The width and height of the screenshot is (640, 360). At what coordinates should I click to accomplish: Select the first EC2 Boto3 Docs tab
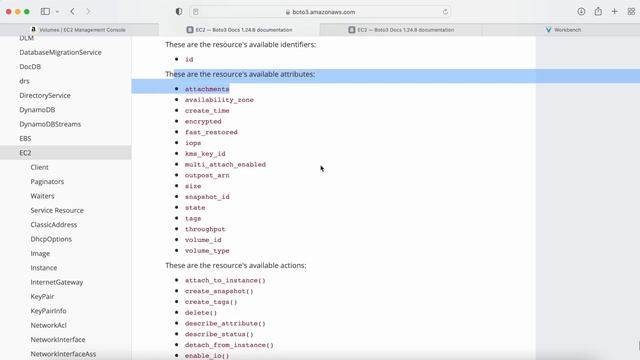coord(239,29)
